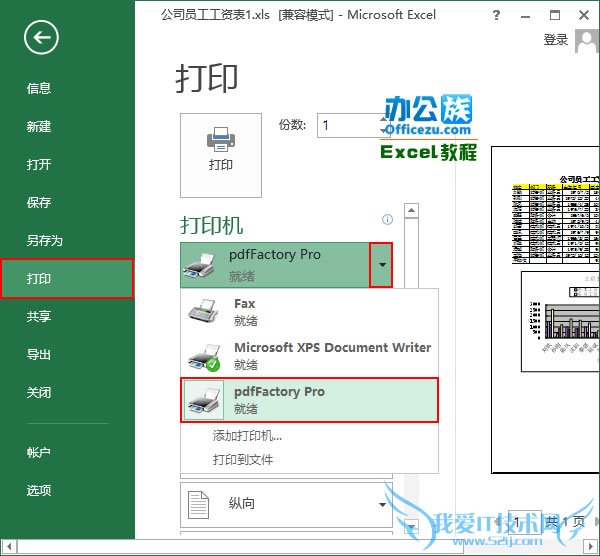Open 帐户 settings in sidebar

tap(39, 452)
